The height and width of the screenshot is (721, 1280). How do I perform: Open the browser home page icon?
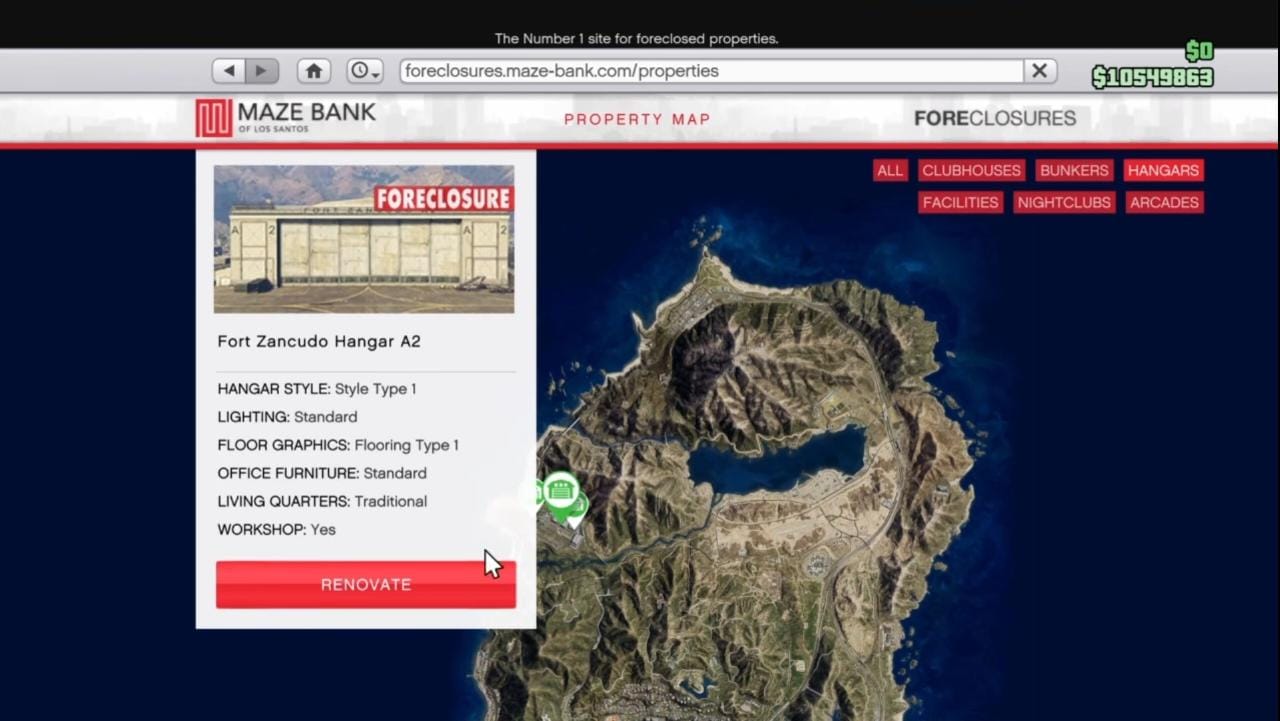click(x=314, y=71)
